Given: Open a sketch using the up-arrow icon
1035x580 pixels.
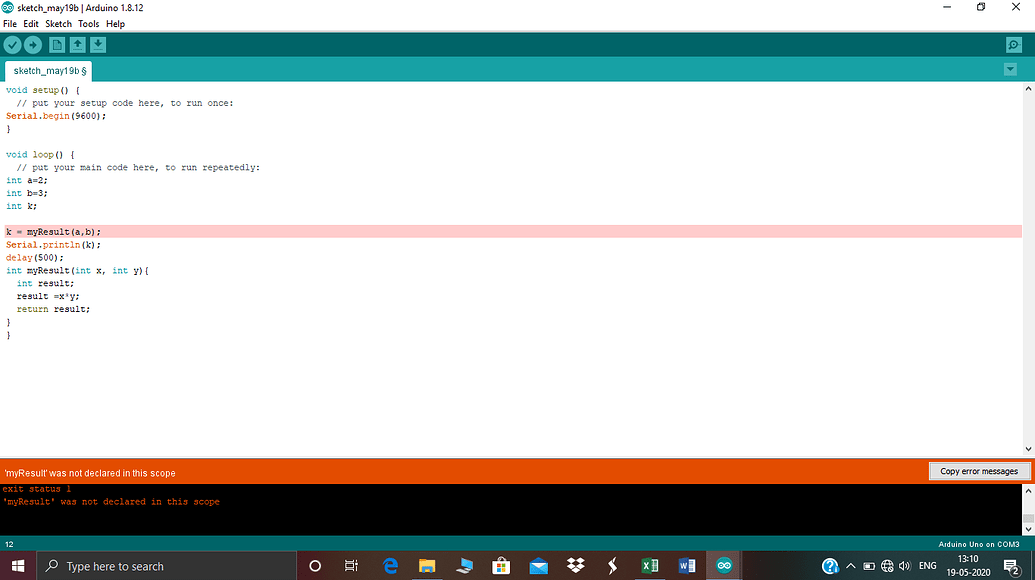Looking at the screenshot, I should pyautogui.click(x=77, y=45).
